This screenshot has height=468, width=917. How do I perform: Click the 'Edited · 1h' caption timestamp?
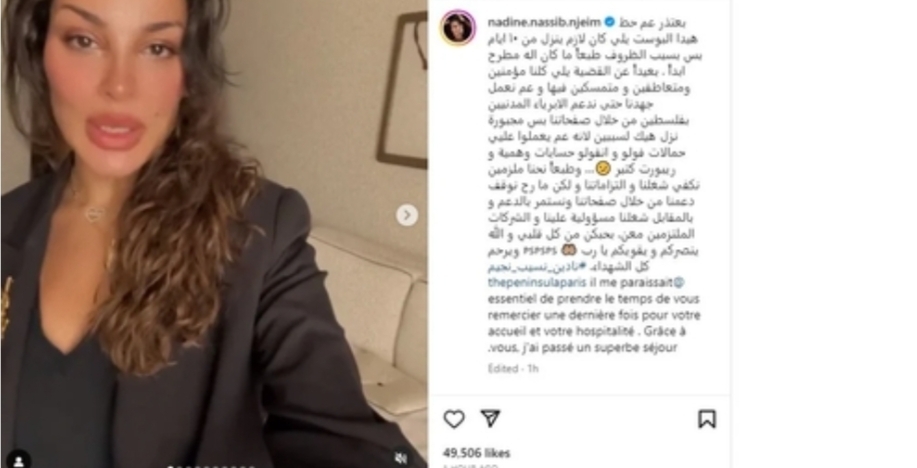[513, 369]
